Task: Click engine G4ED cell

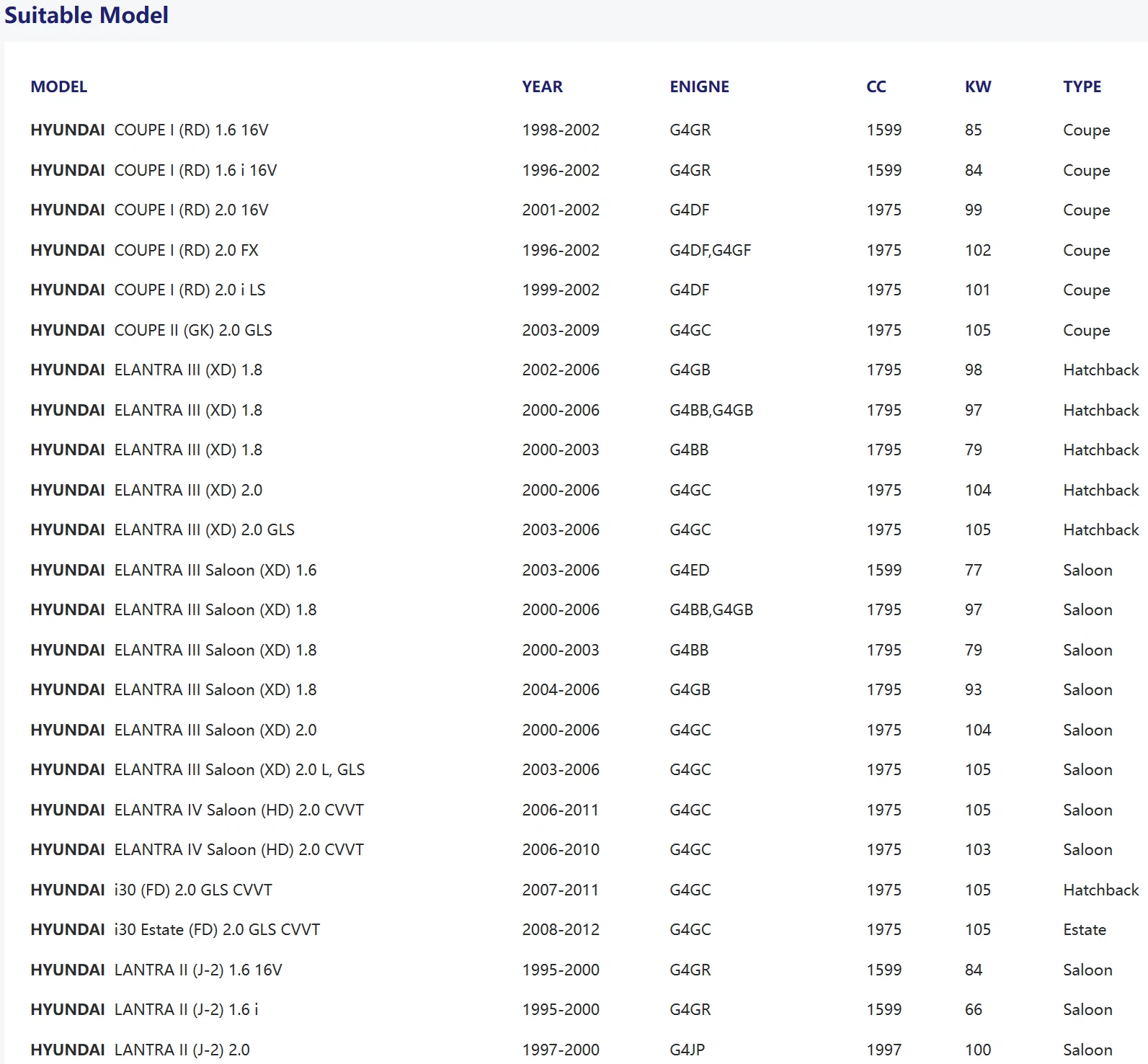Action: pyautogui.click(x=689, y=570)
